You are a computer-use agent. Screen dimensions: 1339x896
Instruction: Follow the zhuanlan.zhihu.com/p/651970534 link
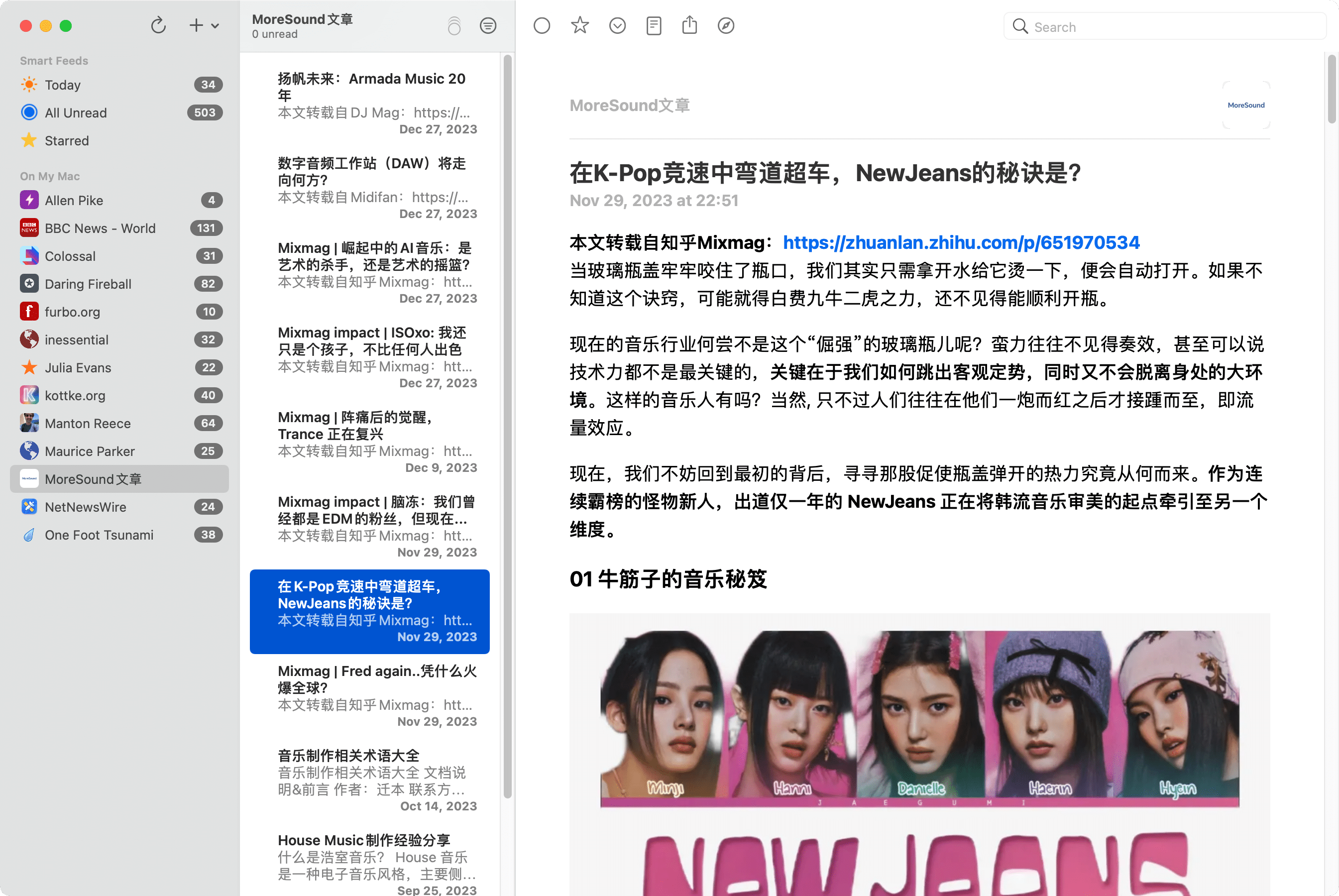click(x=961, y=242)
